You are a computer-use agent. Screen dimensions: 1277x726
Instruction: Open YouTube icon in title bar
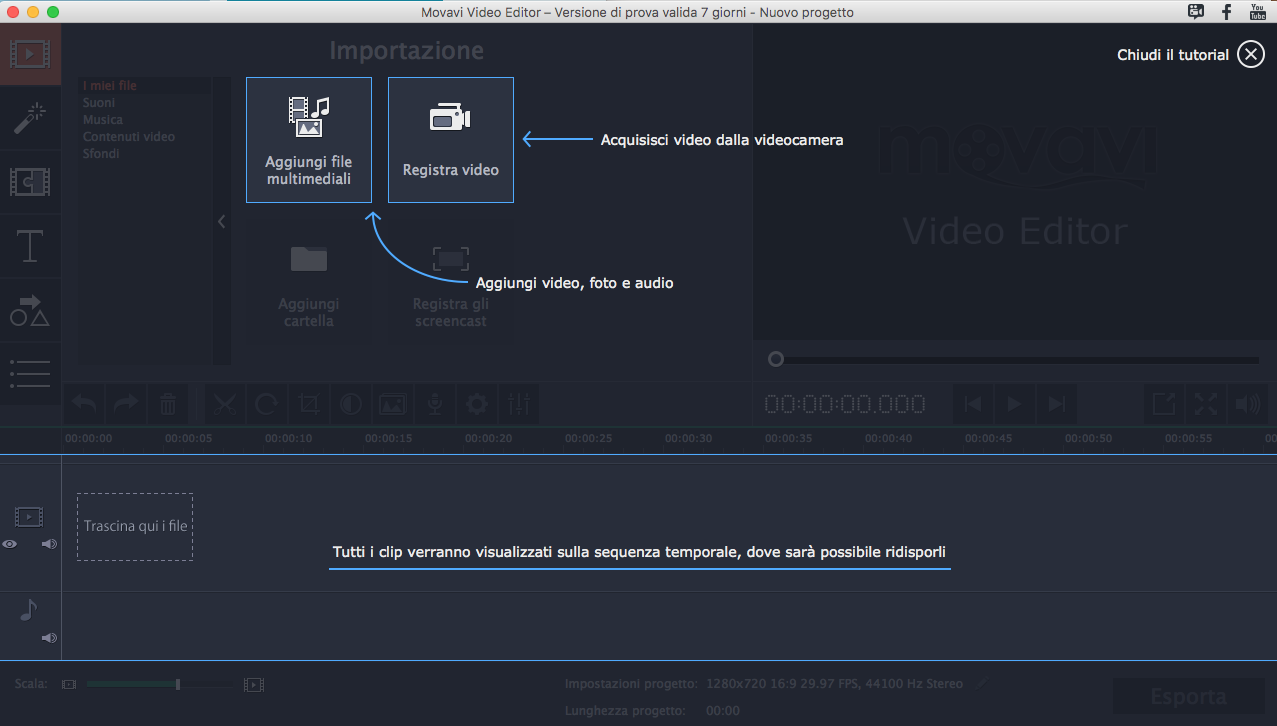[1257, 12]
